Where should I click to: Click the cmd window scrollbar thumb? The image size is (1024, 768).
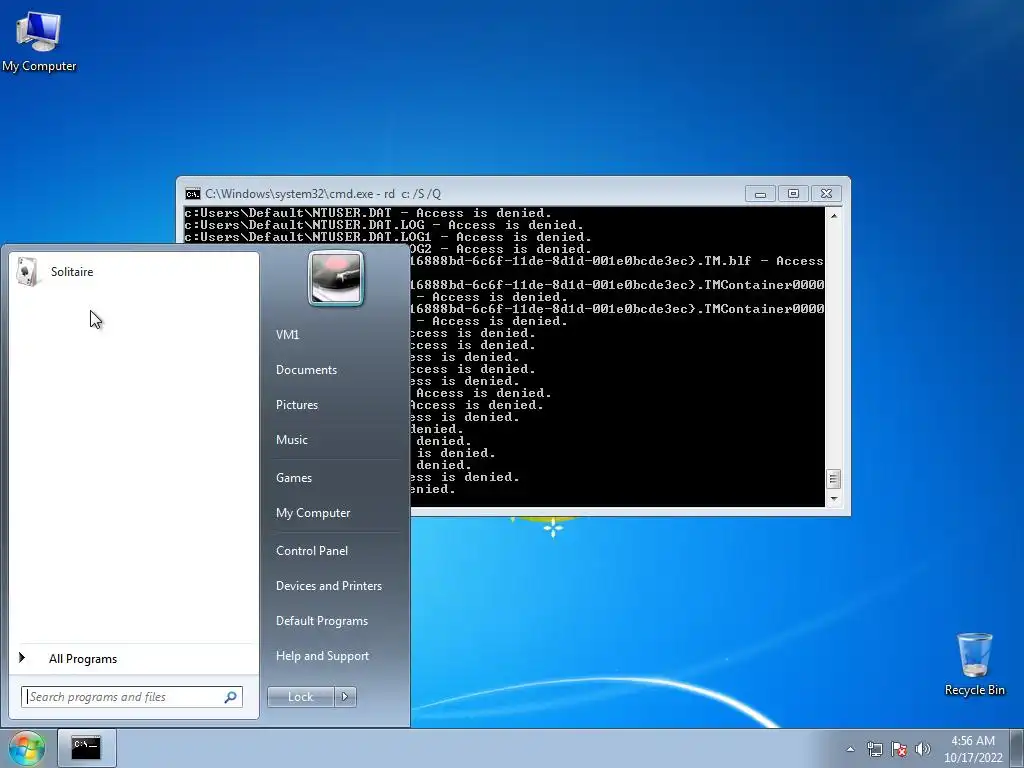pos(833,479)
